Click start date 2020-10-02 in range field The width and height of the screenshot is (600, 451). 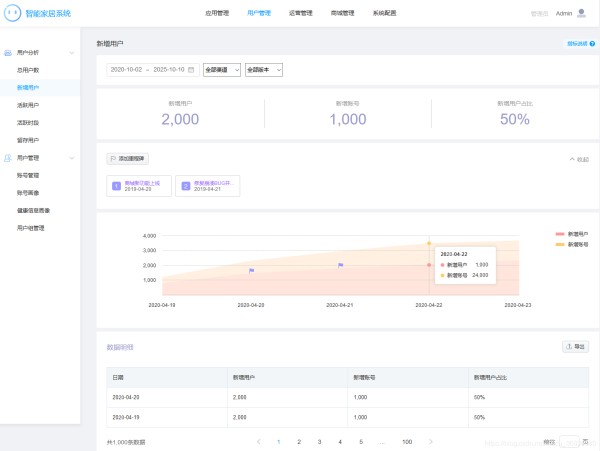pos(126,70)
